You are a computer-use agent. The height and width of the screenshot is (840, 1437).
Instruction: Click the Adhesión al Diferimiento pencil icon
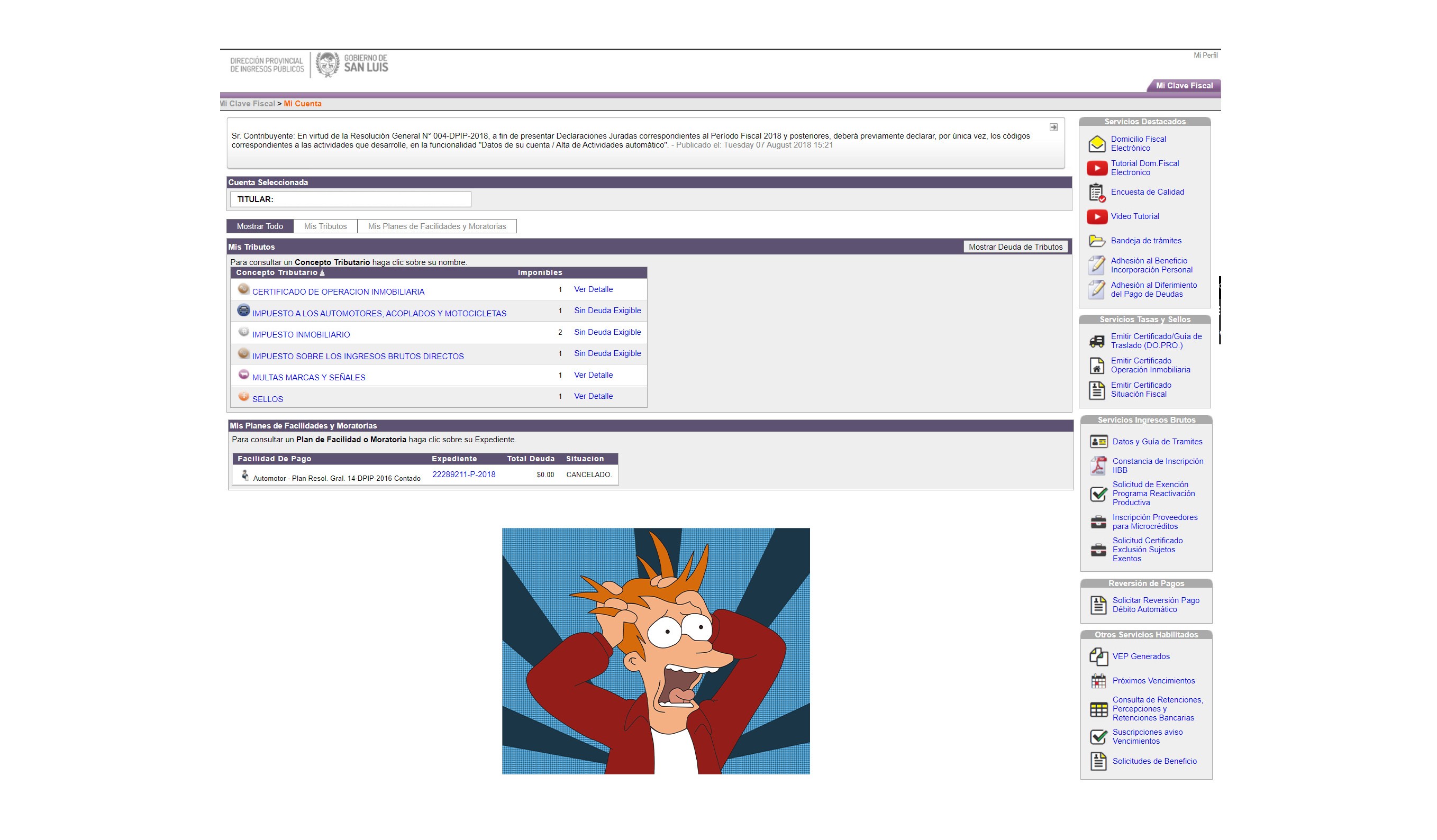tap(1097, 290)
